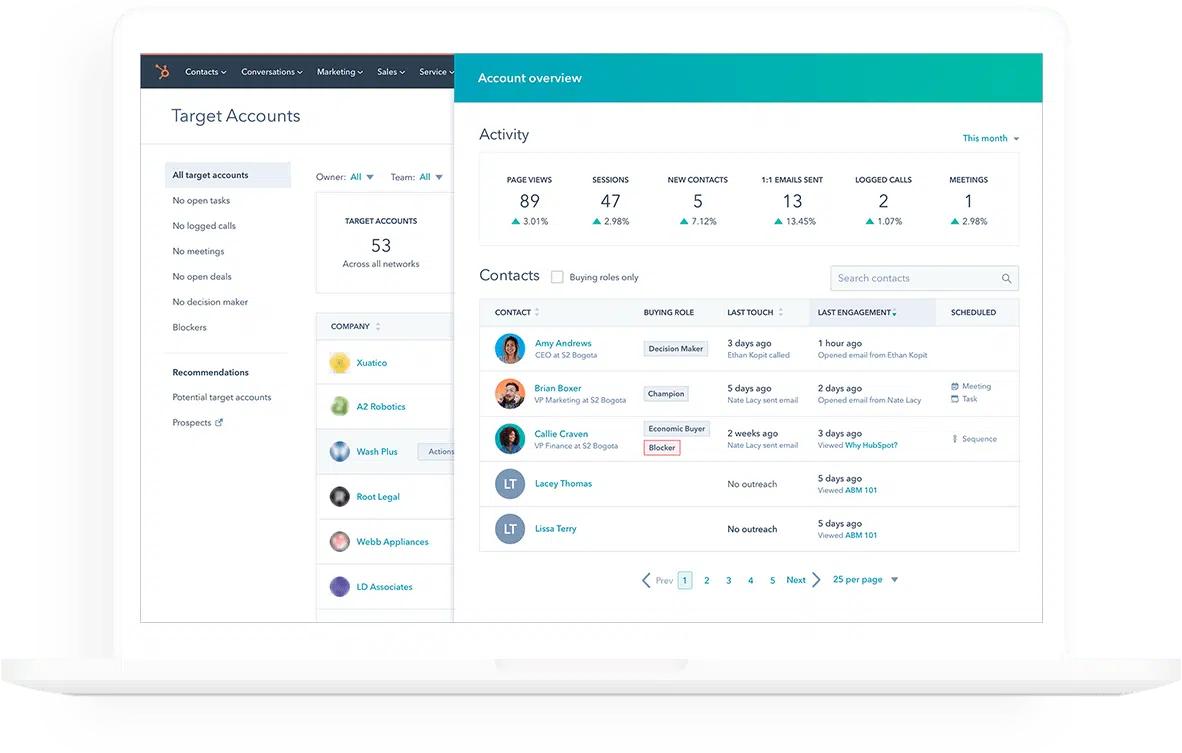Click the search magnifier icon in contacts
1182x753 pixels.
click(1006, 279)
